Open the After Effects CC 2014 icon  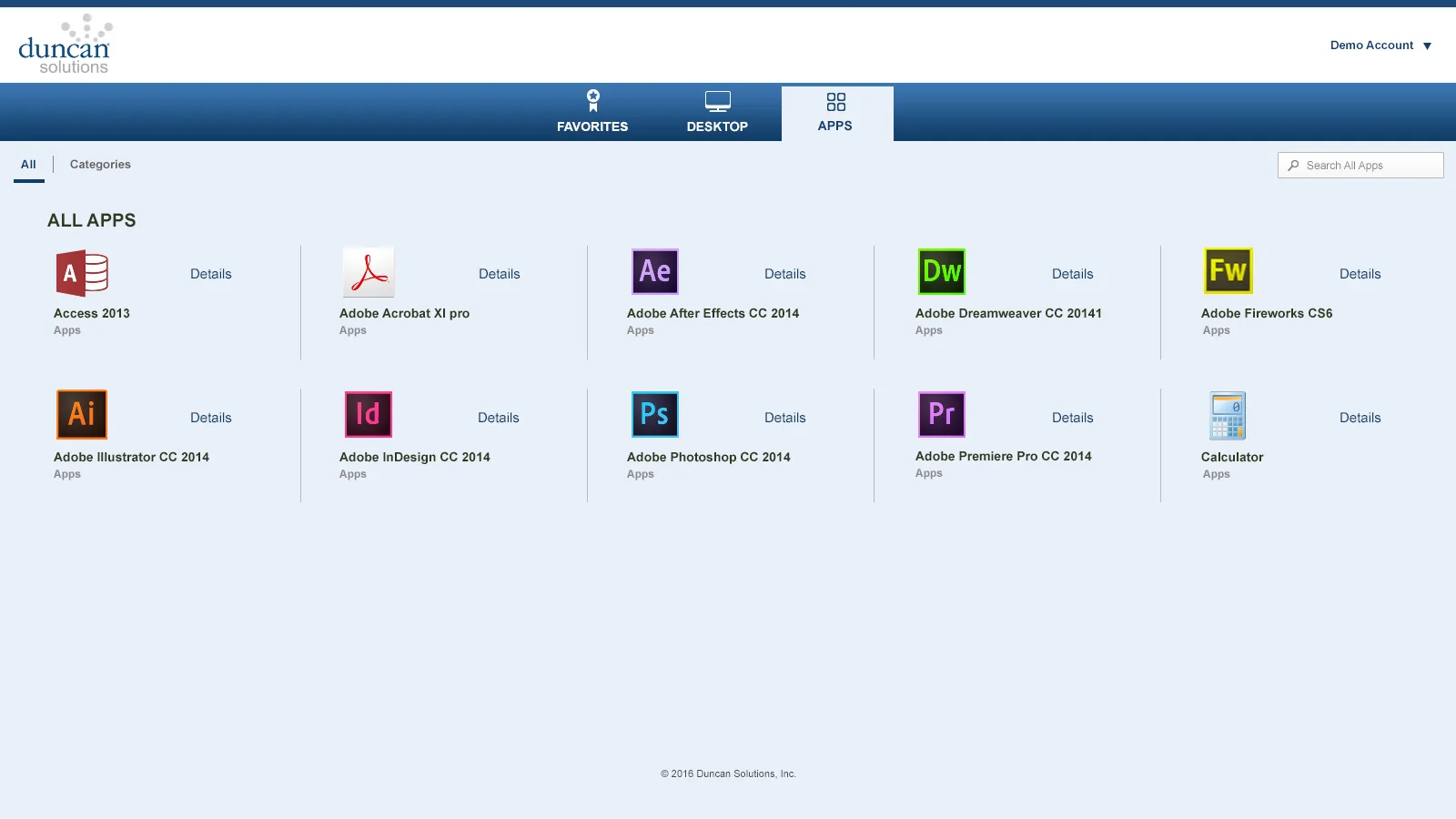click(x=655, y=271)
